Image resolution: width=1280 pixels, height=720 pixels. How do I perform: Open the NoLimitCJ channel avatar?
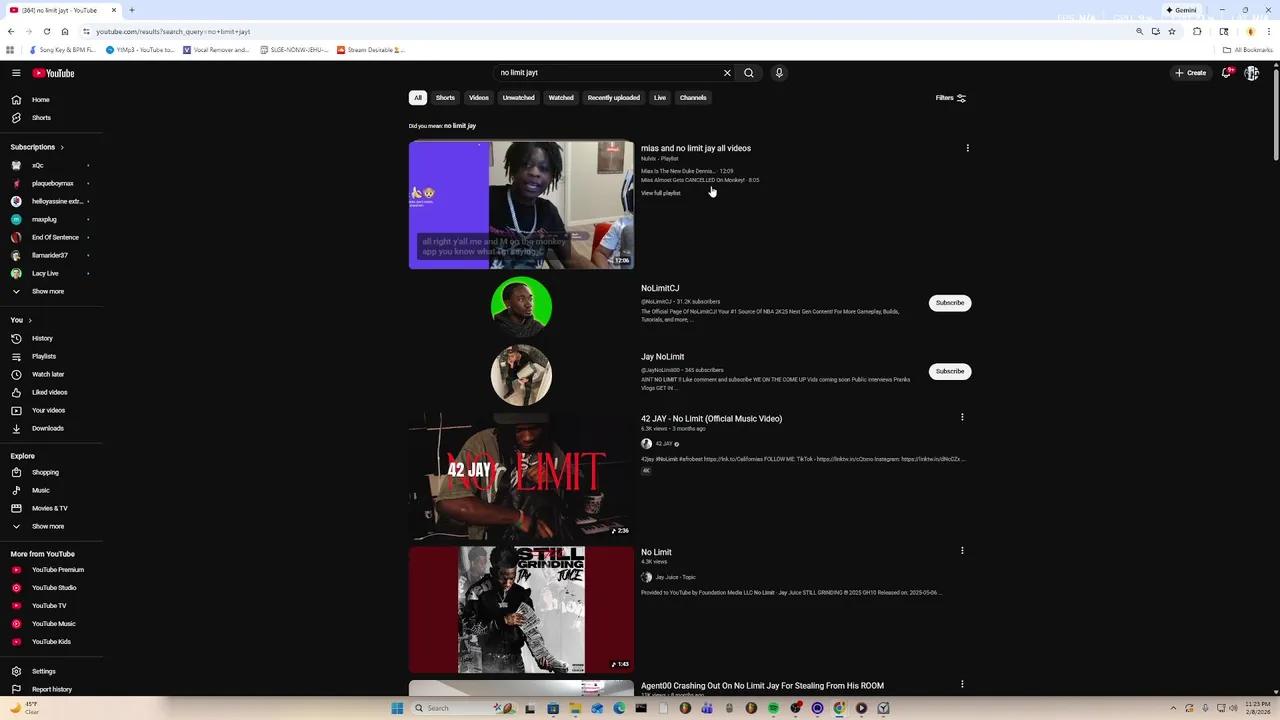(521, 306)
